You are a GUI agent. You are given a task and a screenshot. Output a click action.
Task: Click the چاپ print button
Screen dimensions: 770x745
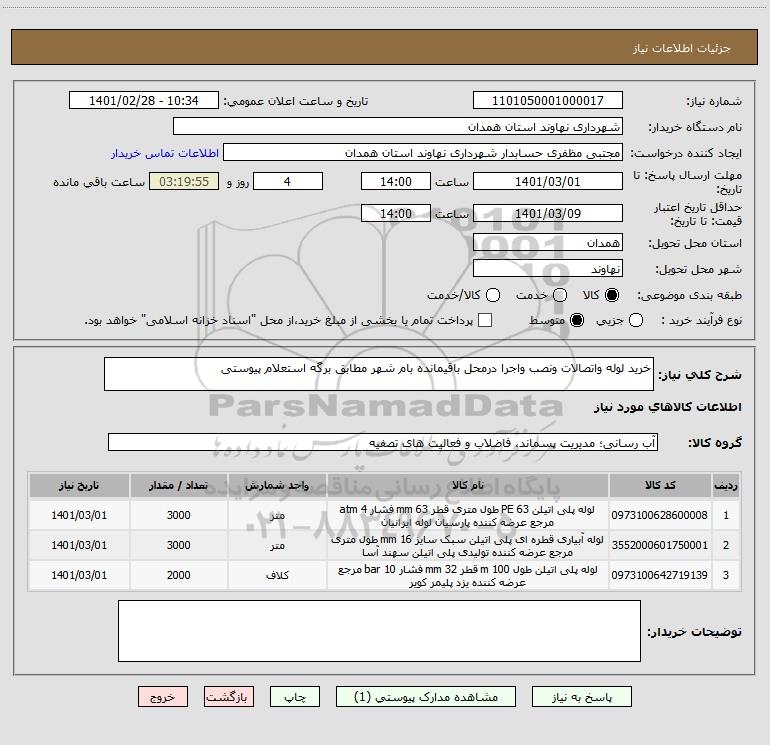click(295, 697)
